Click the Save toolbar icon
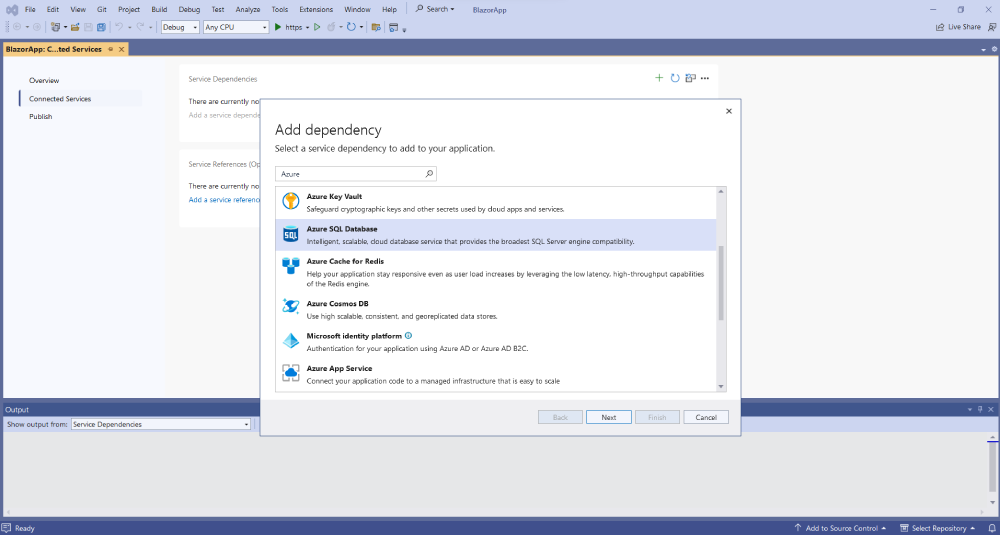Screen dimensions: 1000x535 [88, 27]
